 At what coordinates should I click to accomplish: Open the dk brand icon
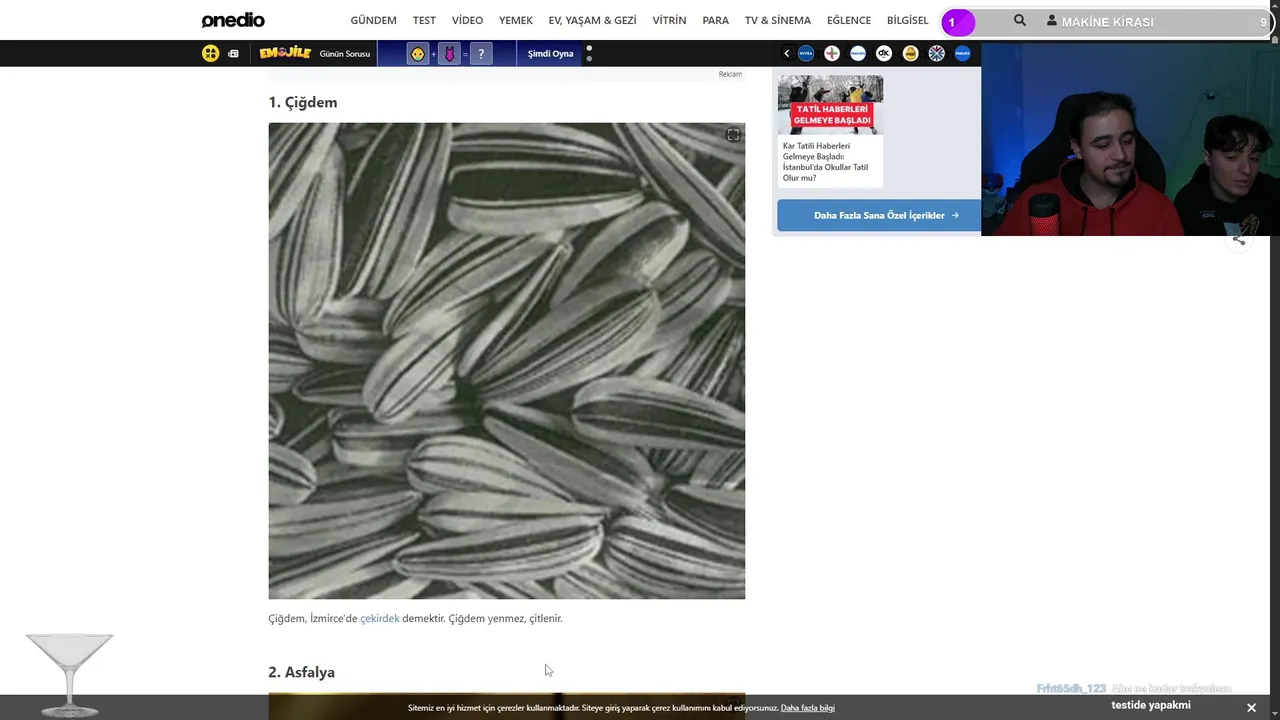pyautogui.click(x=884, y=53)
